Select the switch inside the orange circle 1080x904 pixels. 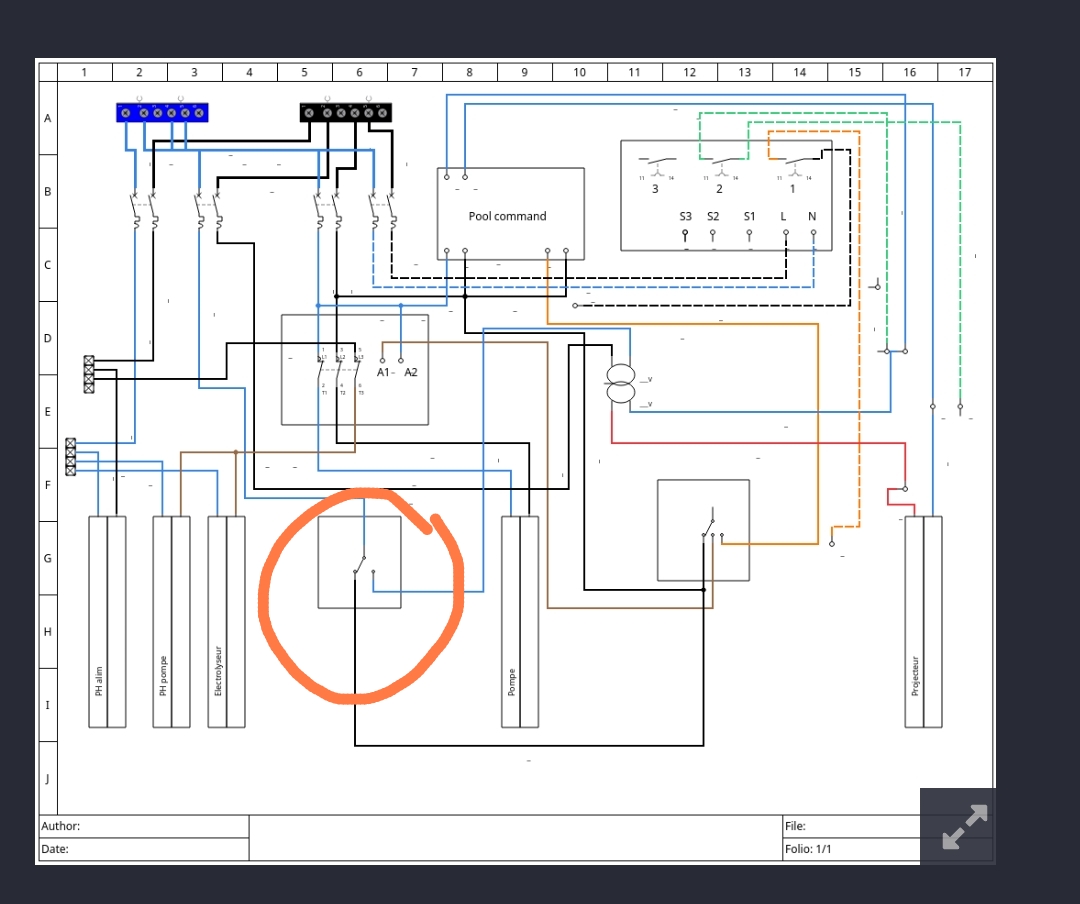pos(360,565)
